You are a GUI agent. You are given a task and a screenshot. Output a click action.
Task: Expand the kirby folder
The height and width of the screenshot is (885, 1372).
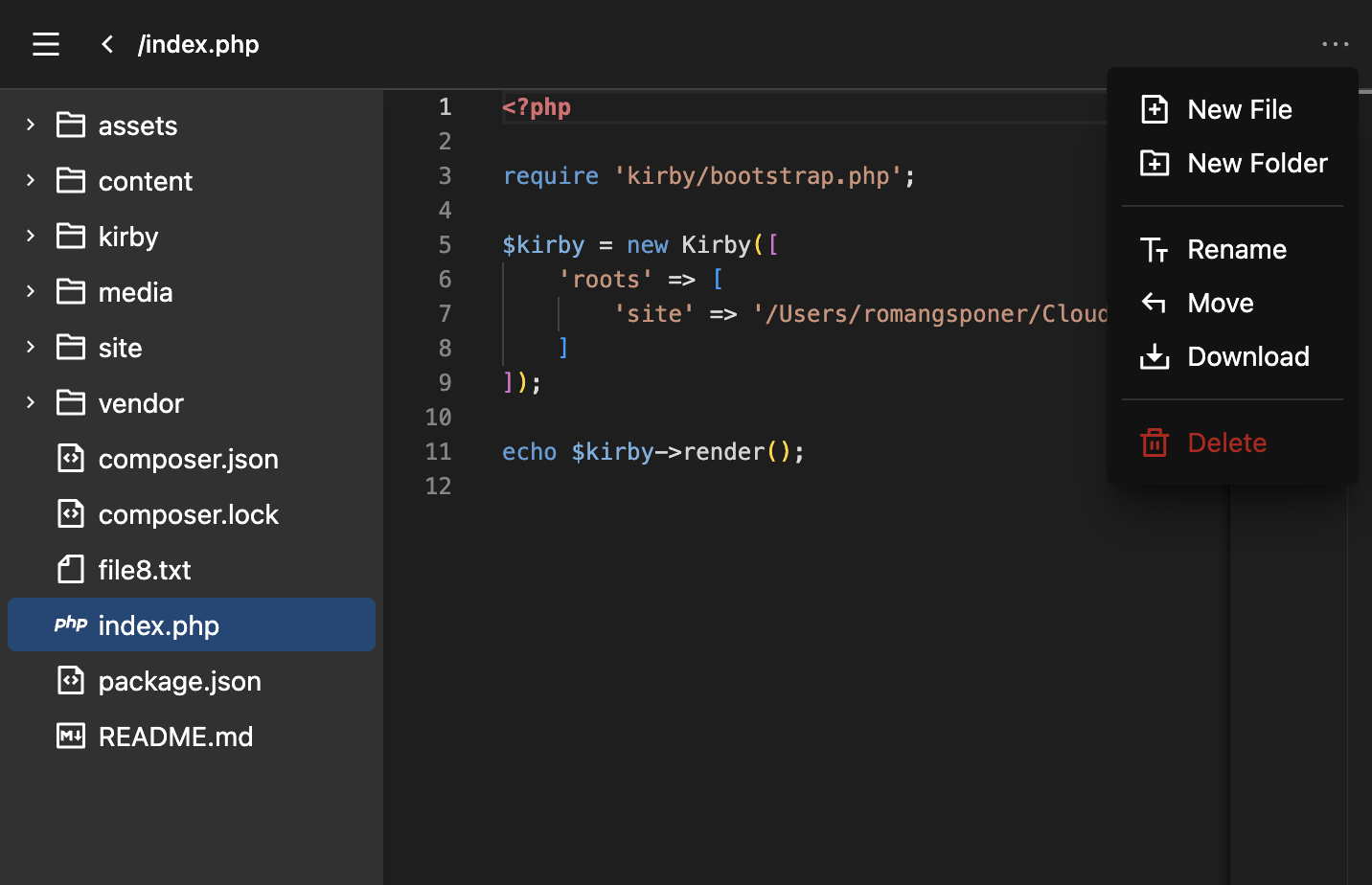tap(29, 236)
